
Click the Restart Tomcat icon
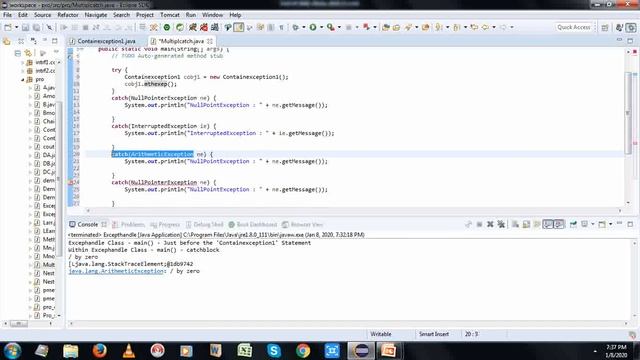coord(214,27)
